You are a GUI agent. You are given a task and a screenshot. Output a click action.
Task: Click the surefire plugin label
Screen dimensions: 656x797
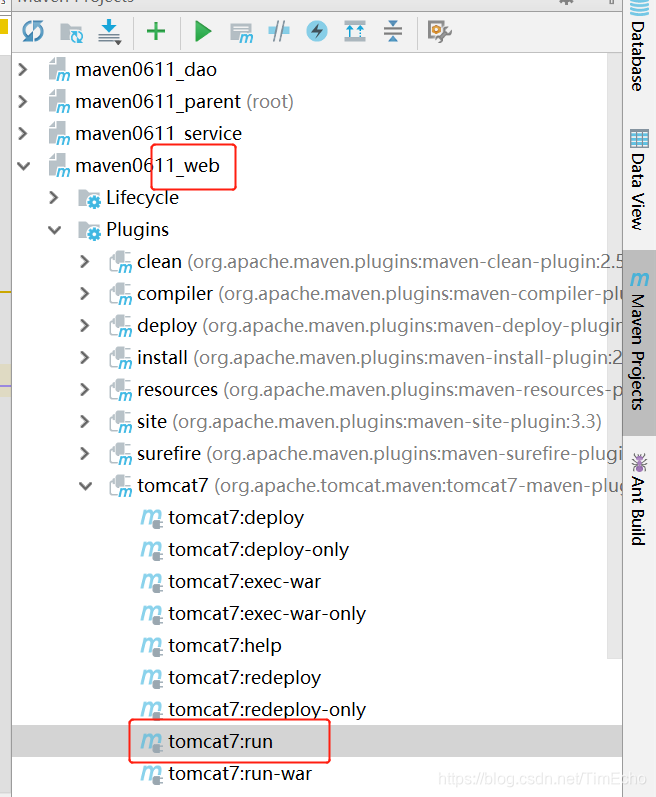pyautogui.click(x=169, y=454)
